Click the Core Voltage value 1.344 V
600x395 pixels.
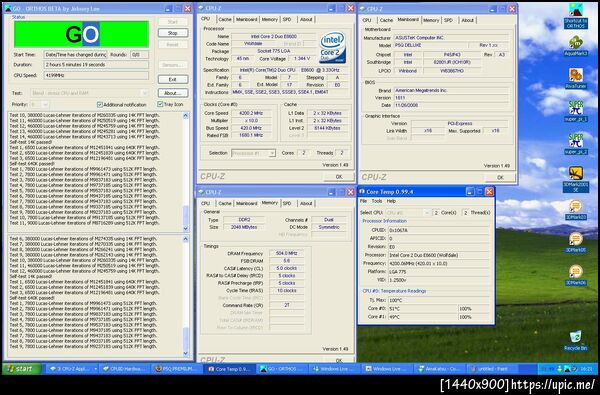[x=302, y=59]
